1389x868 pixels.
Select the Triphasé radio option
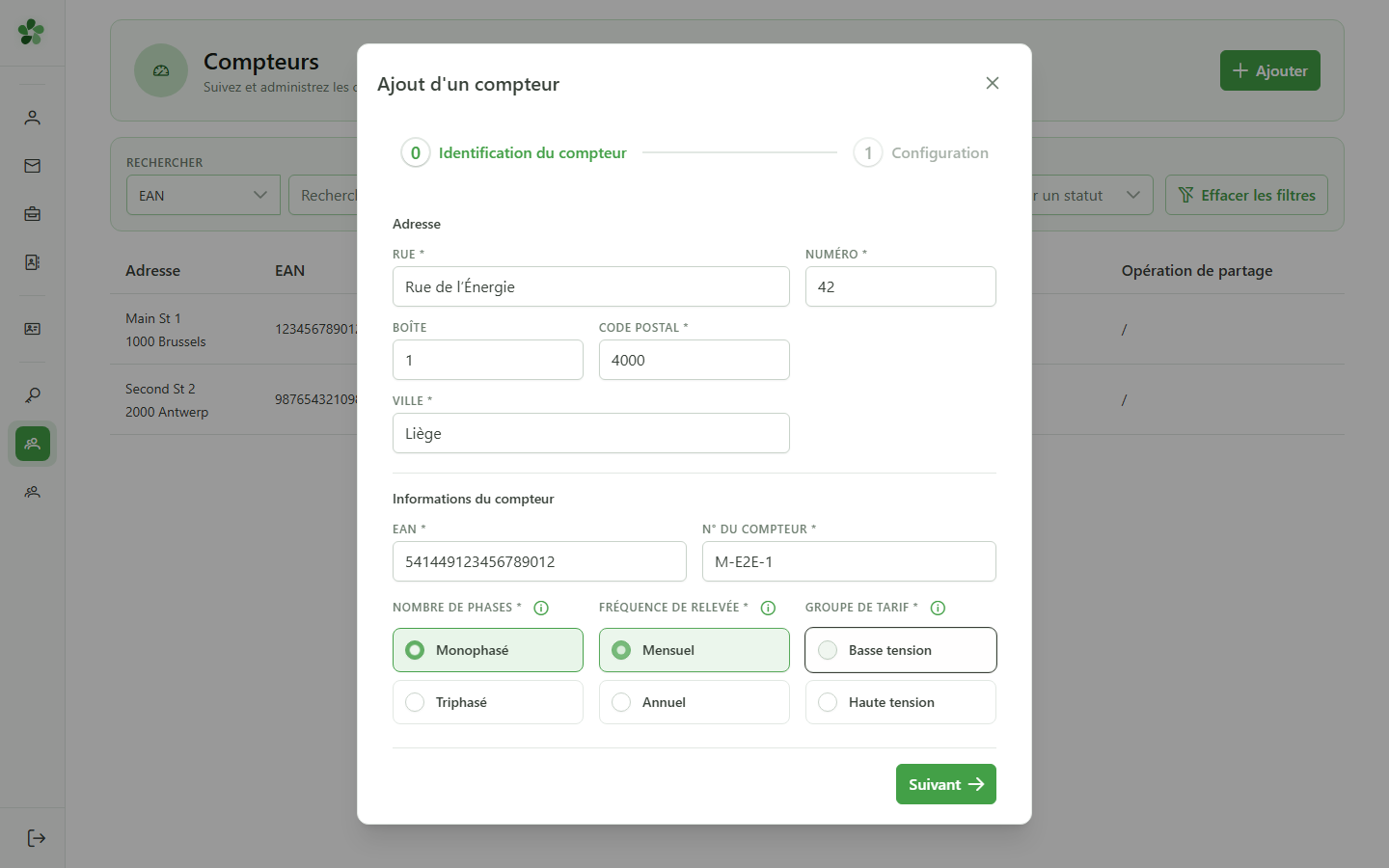488,702
